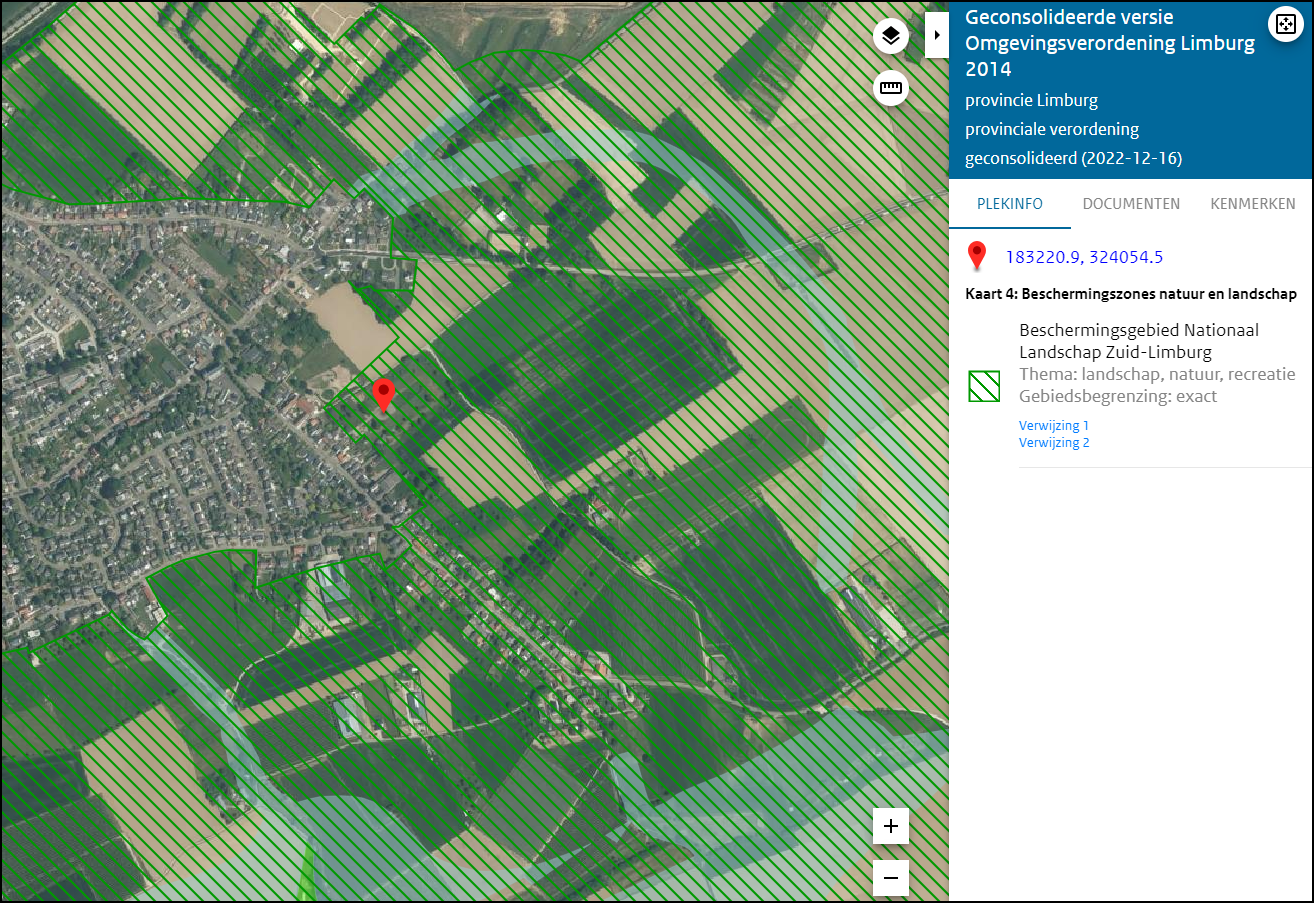Select the Plekinfo tab
This screenshot has height=903, width=1314.
pos(1010,204)
